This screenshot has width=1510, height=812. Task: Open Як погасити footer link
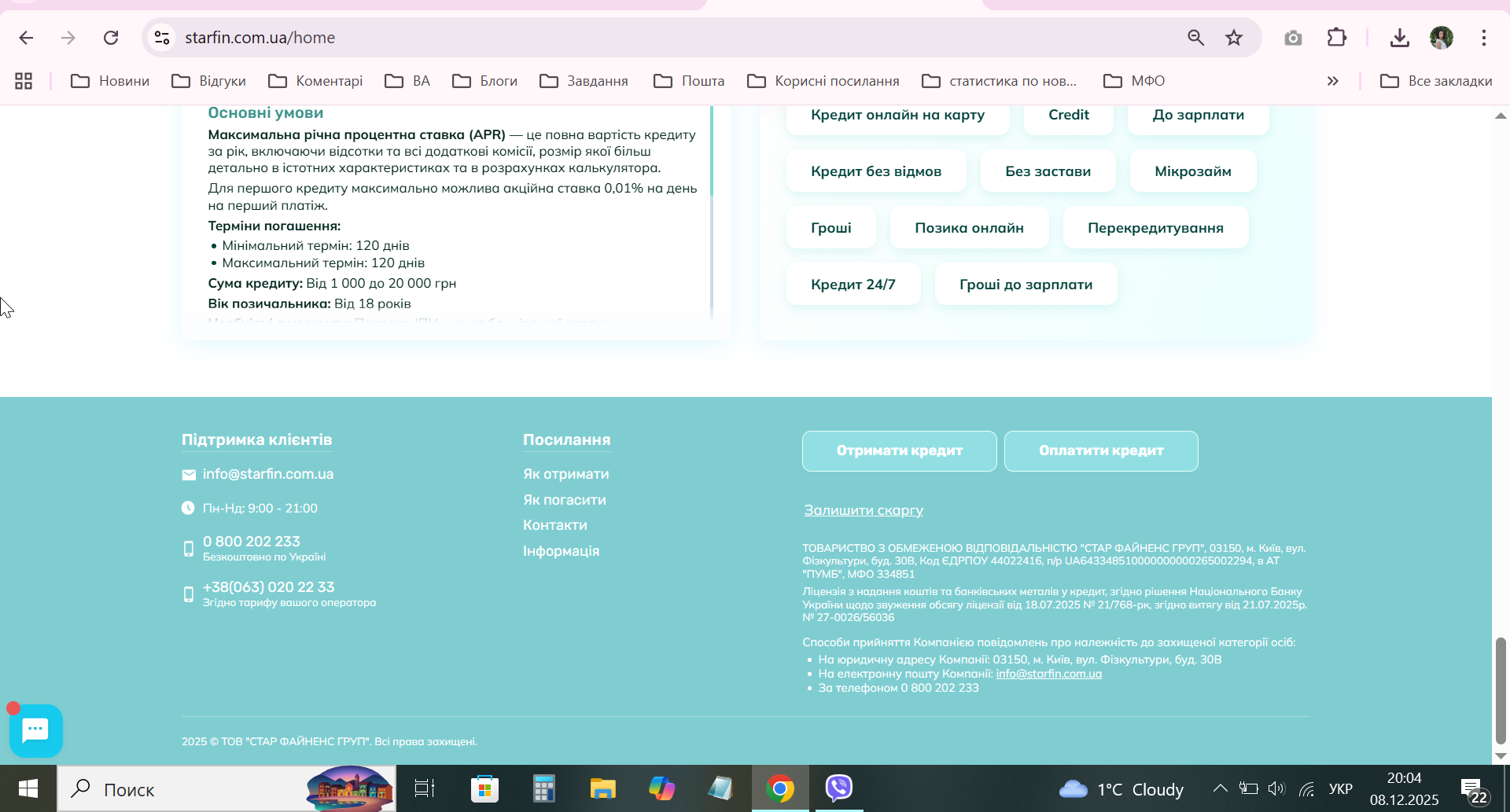point(565,500)
